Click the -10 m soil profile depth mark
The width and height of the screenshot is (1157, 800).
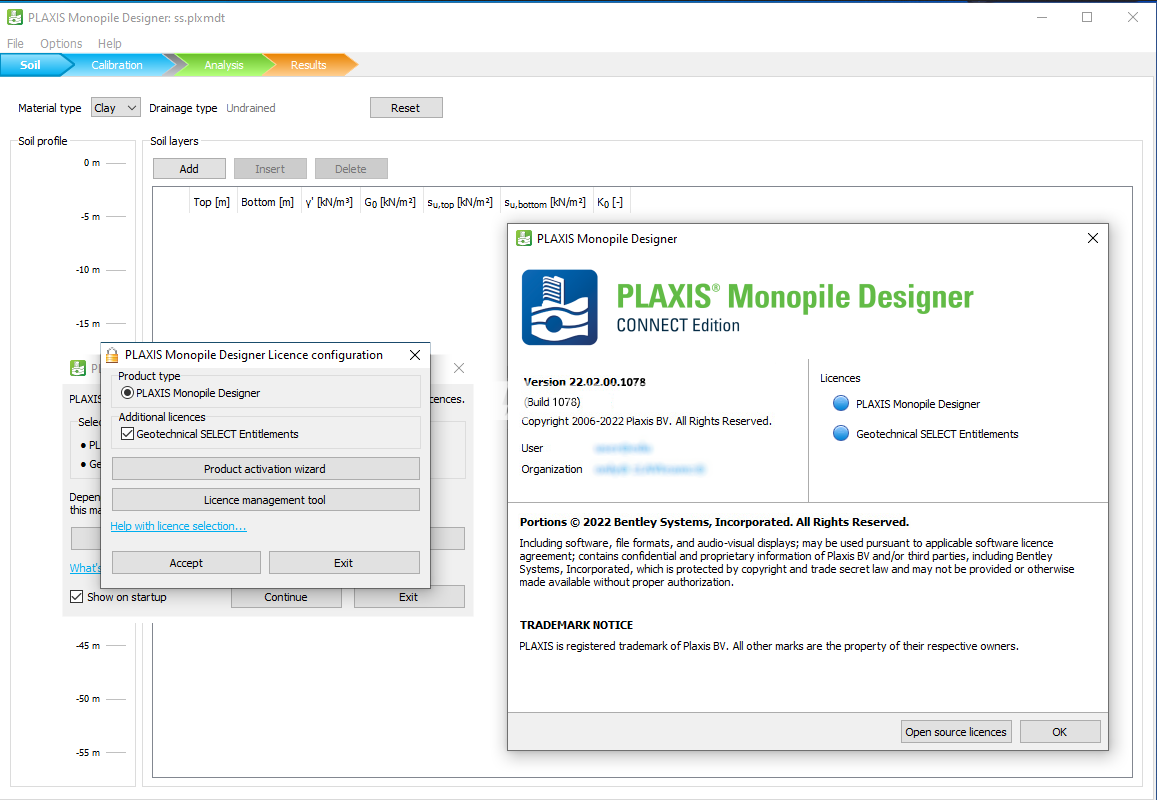click(88, 270)
